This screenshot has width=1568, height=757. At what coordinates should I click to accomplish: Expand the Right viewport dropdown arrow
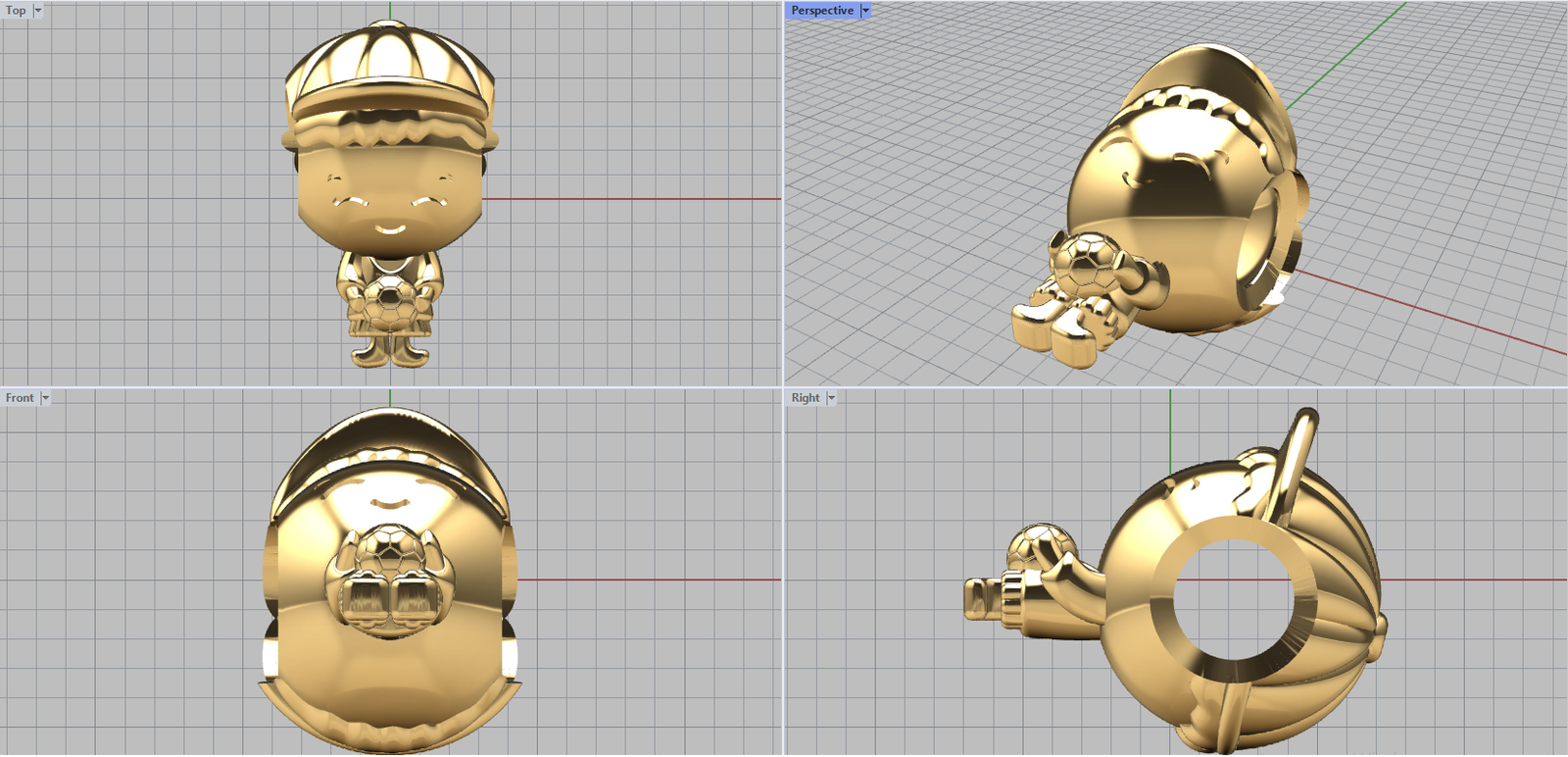pyautogui.click(x=831, y=398)
